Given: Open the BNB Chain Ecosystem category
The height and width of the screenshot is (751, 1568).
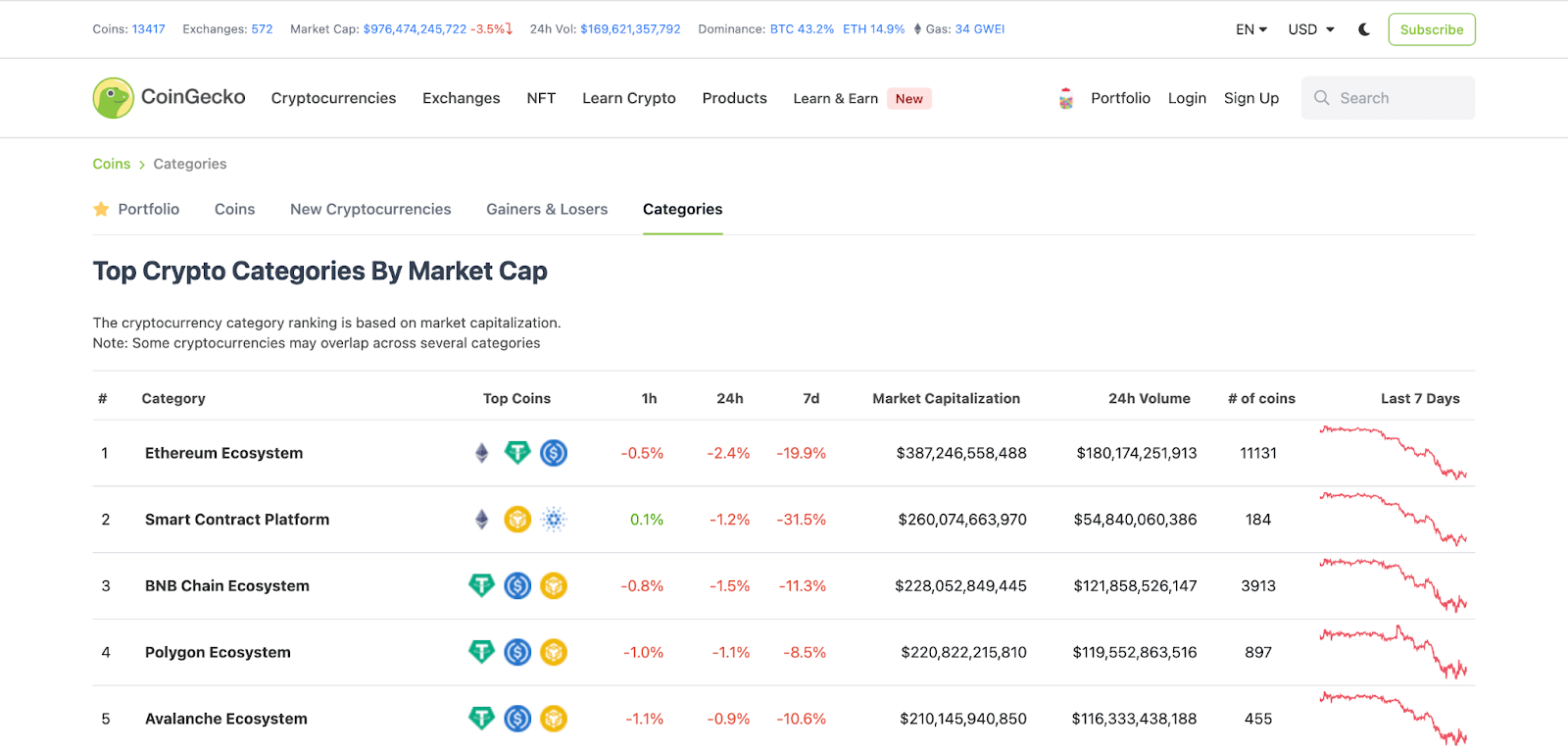Looking at the screenshot, I should pos(227,586).
